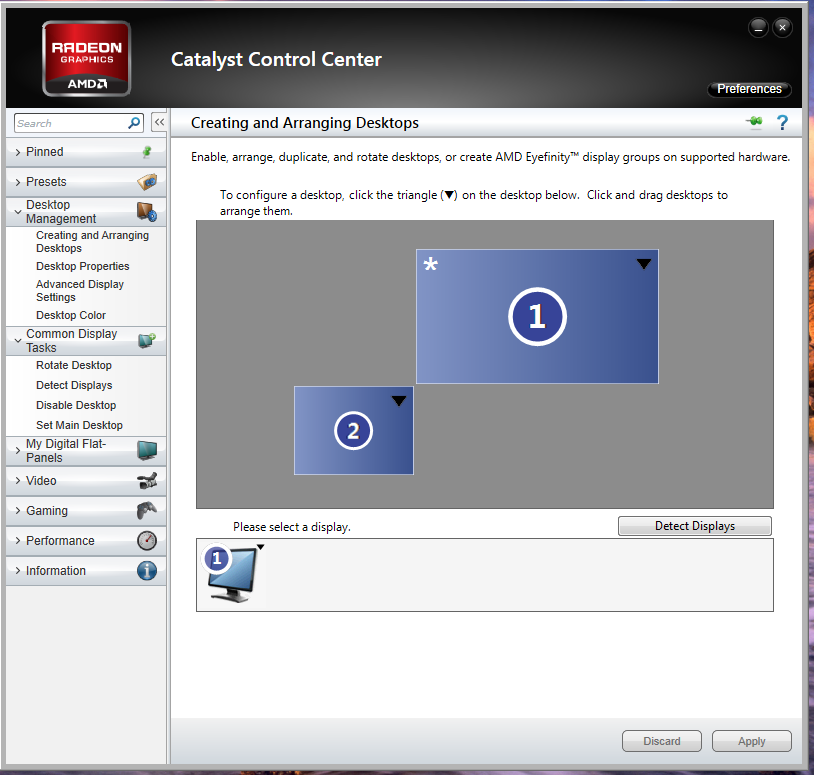Click the Pinned section pushpin icon
The height and width of the screenshot is (775, 814).
click(x=147, y=152)
